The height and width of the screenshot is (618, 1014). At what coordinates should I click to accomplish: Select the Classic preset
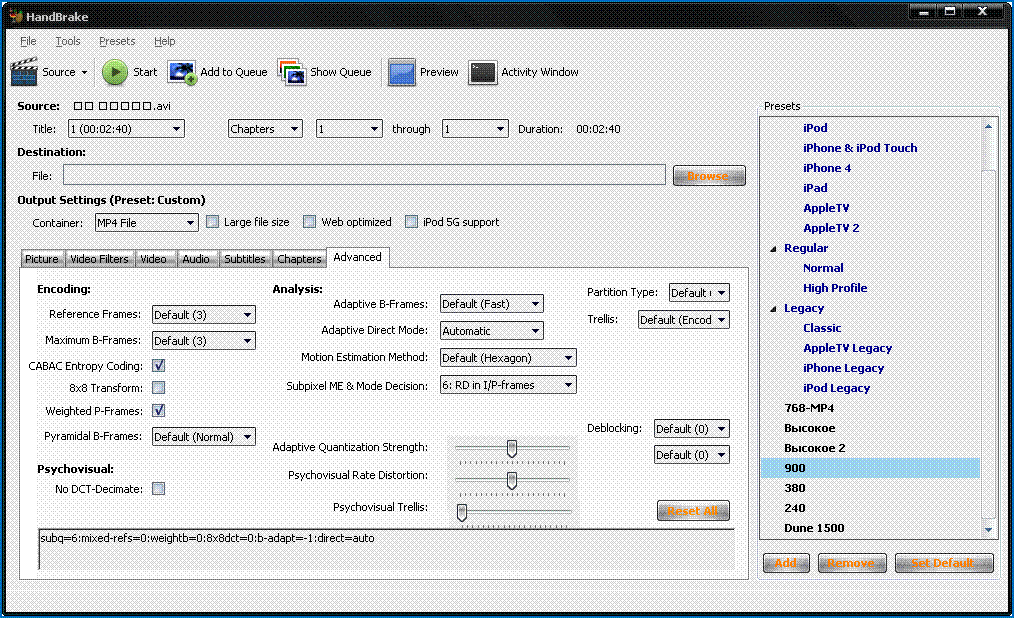pos(822,328)
